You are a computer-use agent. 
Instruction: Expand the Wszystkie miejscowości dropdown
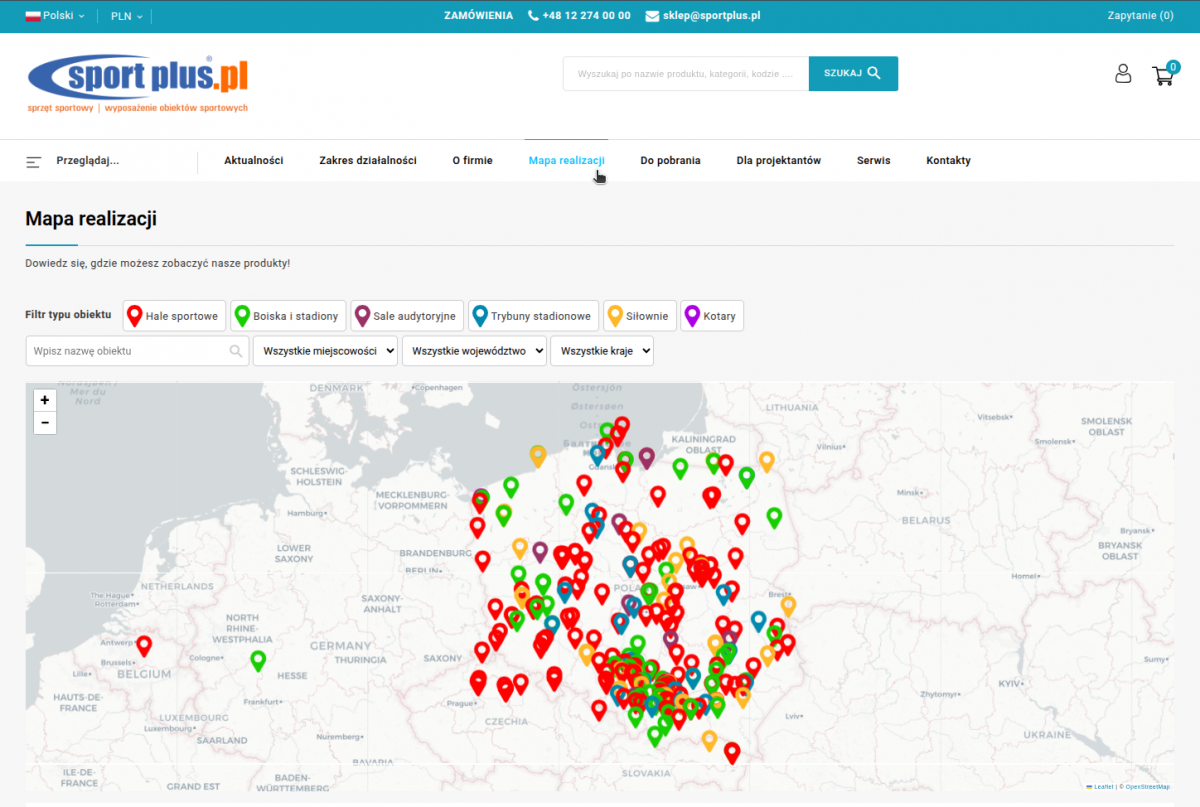[325, 351]
